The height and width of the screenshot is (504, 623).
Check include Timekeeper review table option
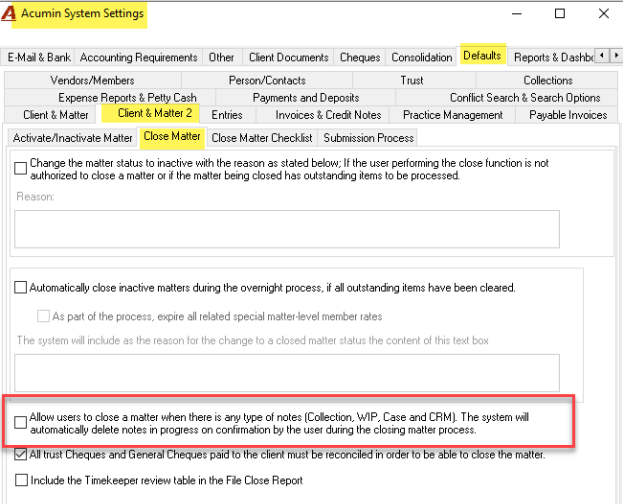tap(21, 480)
